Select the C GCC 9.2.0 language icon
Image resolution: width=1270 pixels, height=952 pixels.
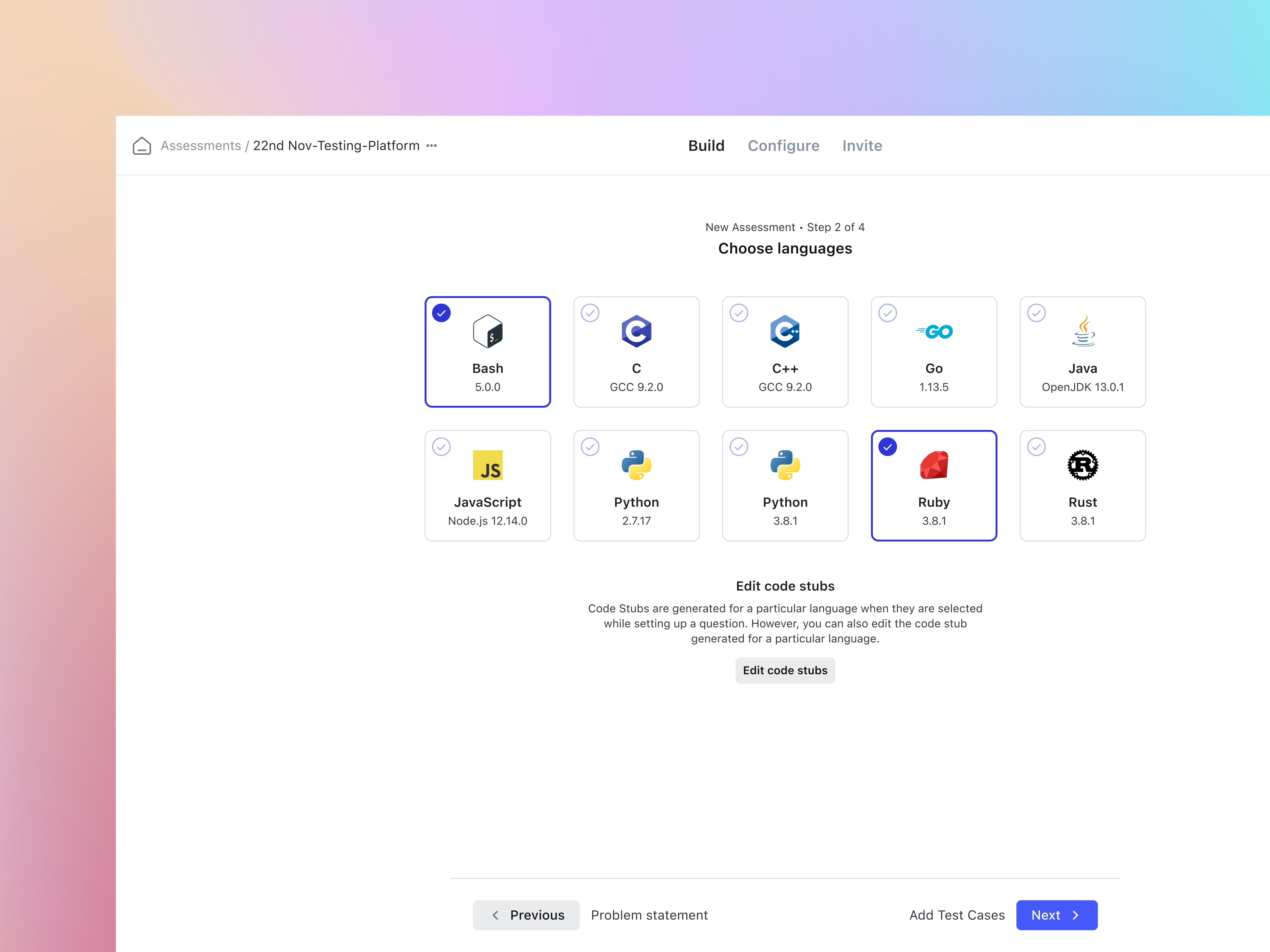[x=636, y=331]
